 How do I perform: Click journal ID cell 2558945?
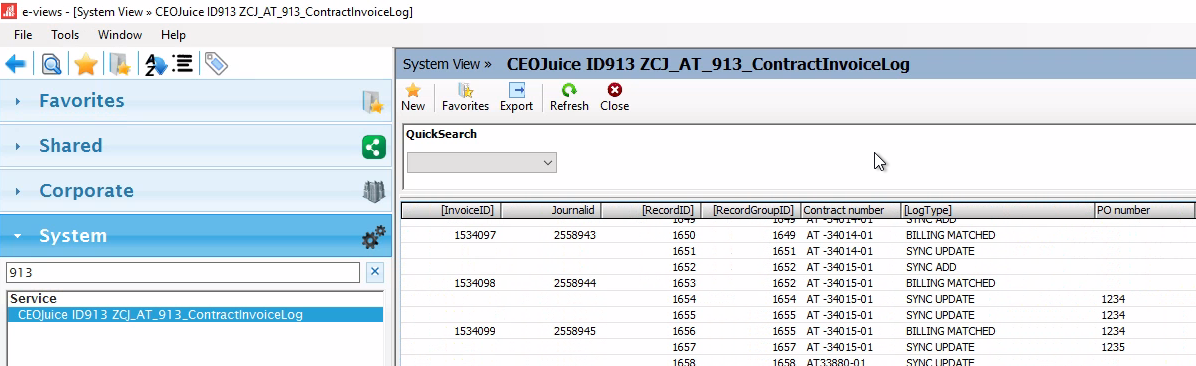pos(574,331)
